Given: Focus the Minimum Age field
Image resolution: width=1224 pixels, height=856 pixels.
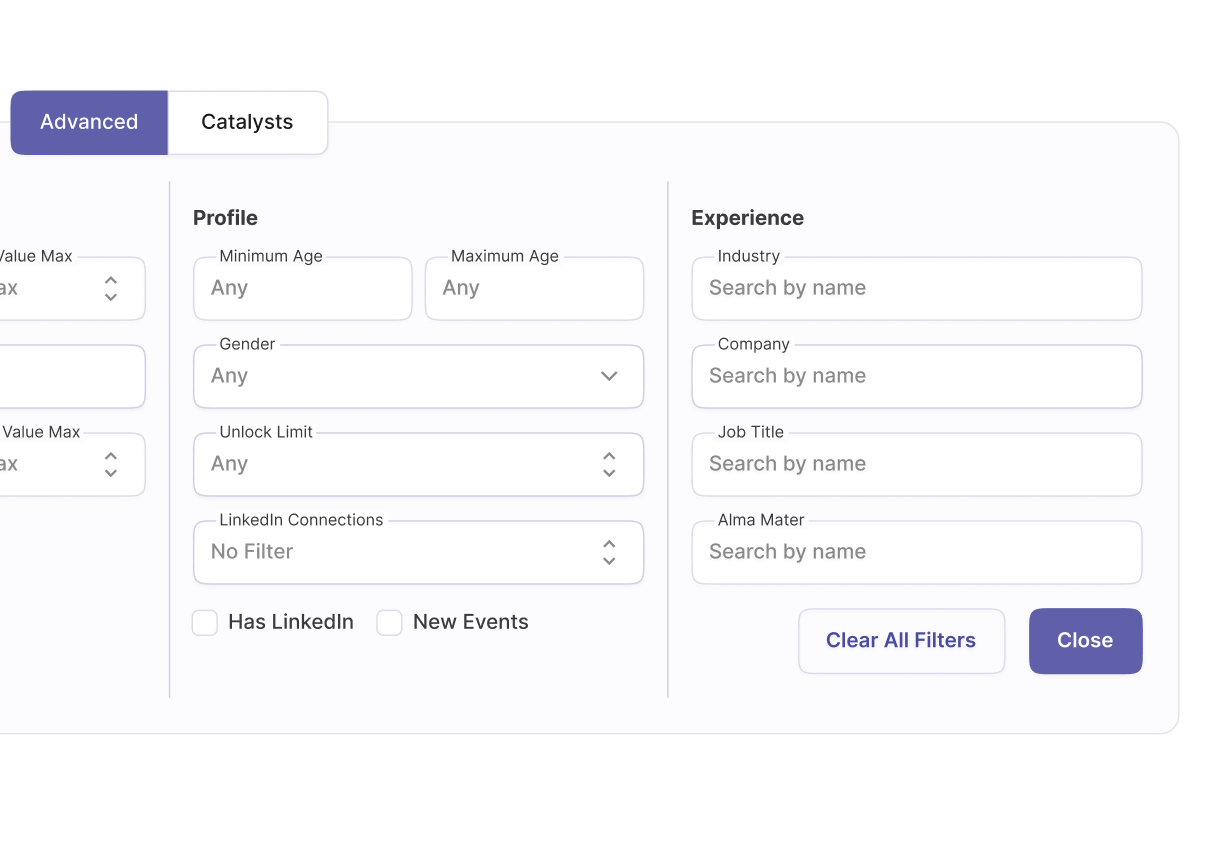Looking at the screenshot, I should (302, 289).
